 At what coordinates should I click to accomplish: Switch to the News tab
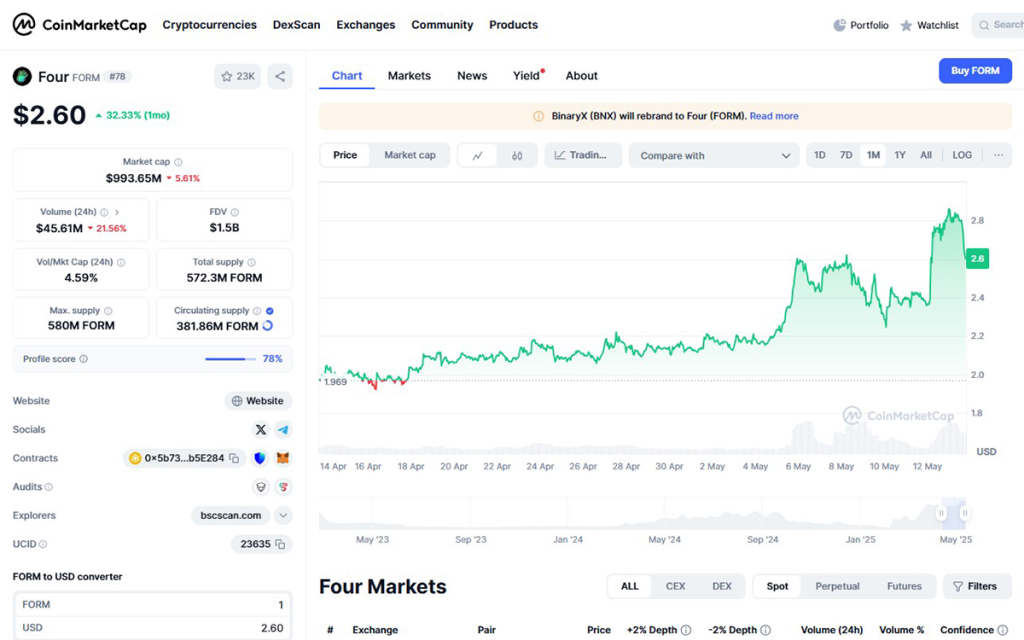click(472, 76)
